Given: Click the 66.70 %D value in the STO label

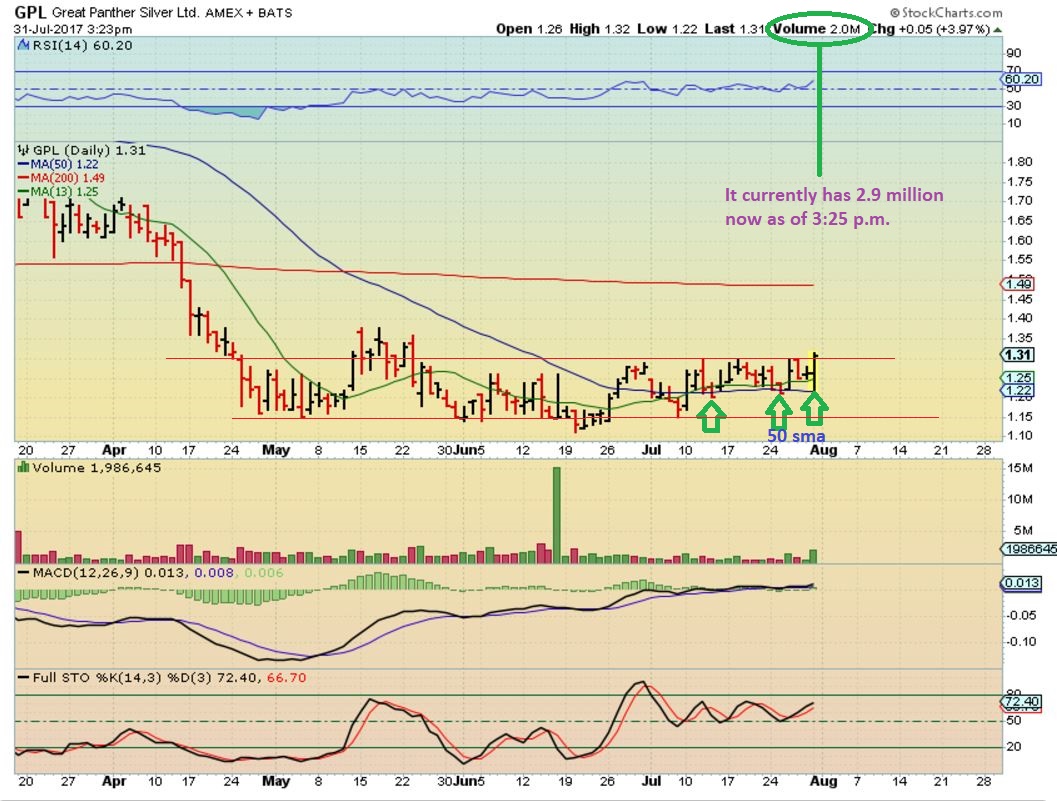Looking at the screenshot, I should 286,678.
